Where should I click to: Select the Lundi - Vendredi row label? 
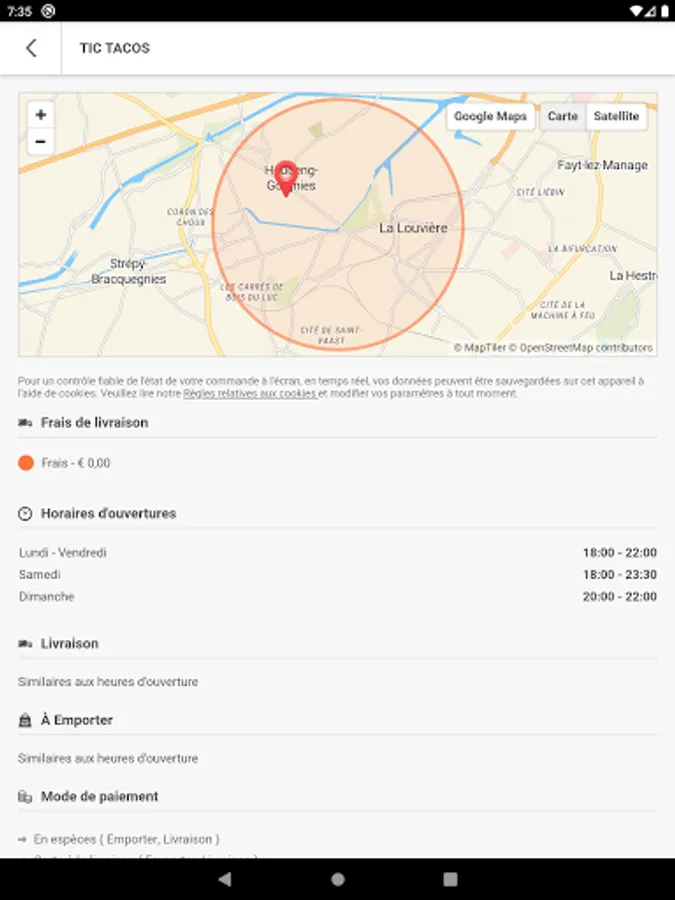pyautogui.click(x=63, y=553)
